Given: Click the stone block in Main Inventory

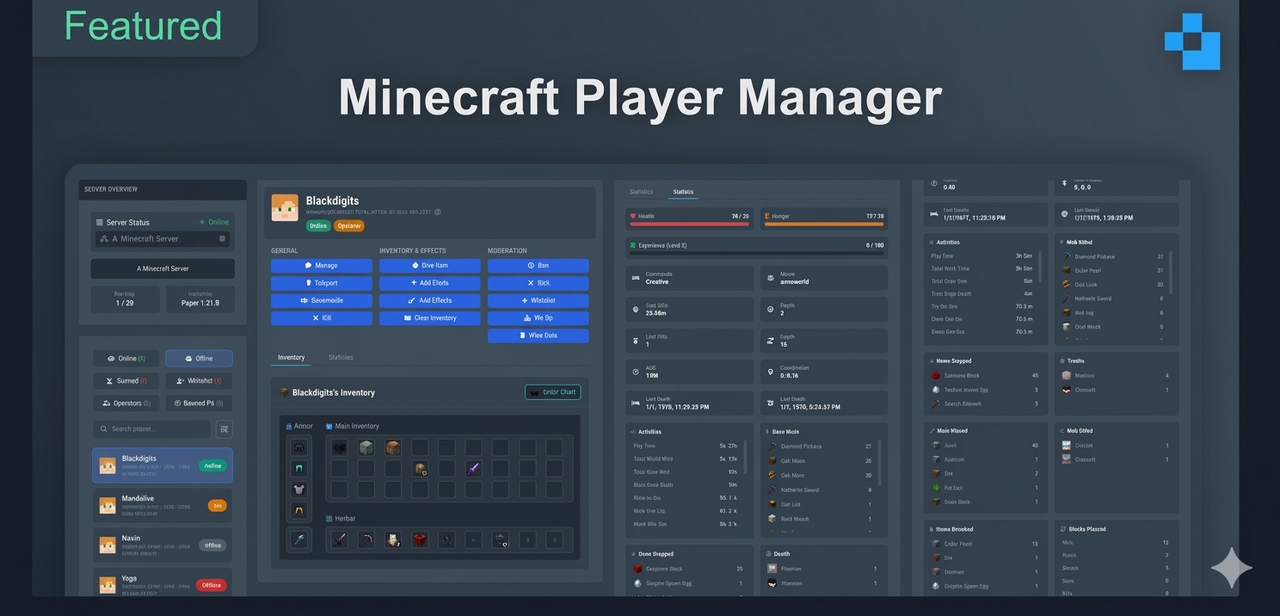Looking at the screenshot, I should 366,447.
